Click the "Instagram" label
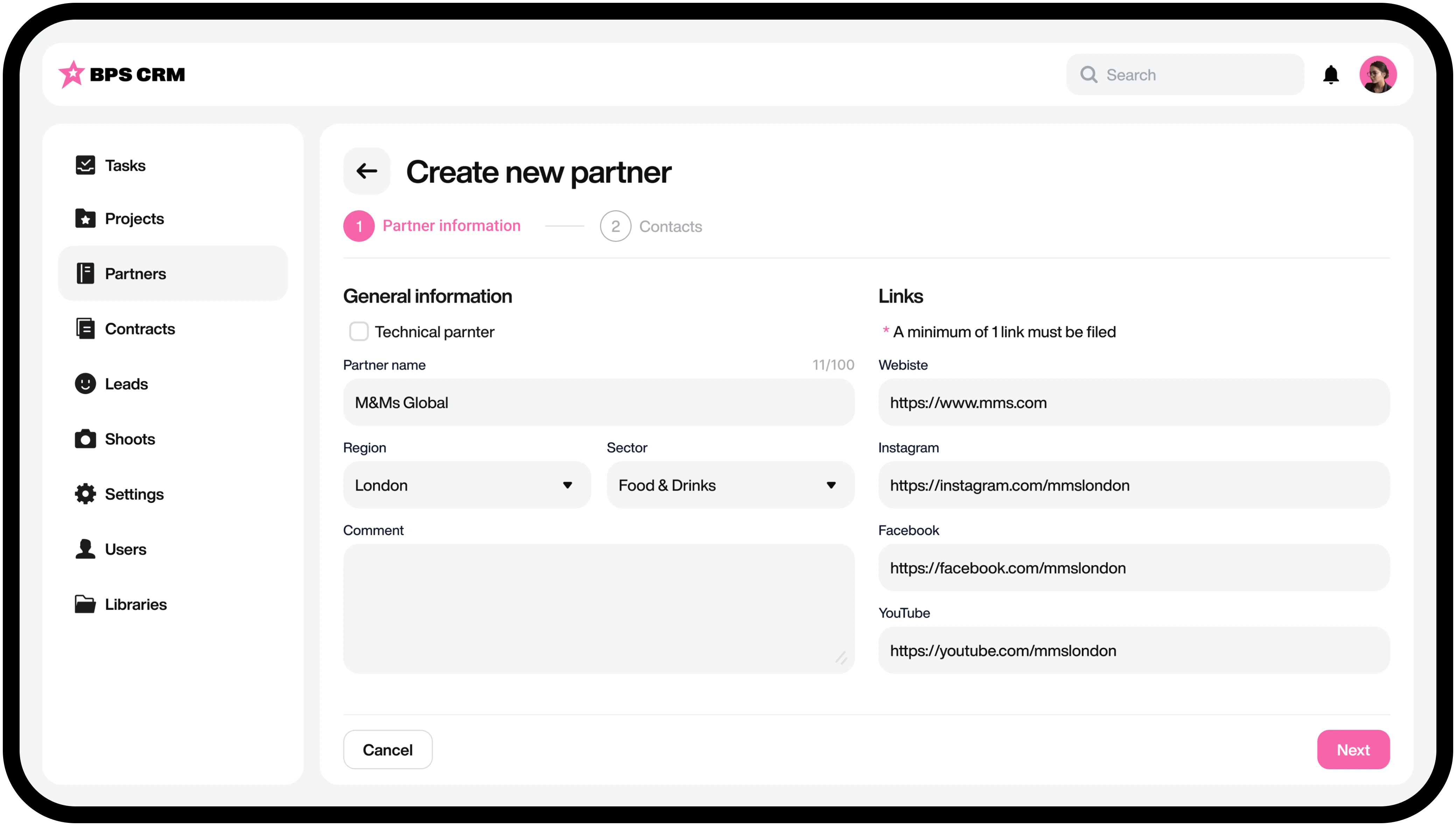1456x826 pixels. (908, 448)
